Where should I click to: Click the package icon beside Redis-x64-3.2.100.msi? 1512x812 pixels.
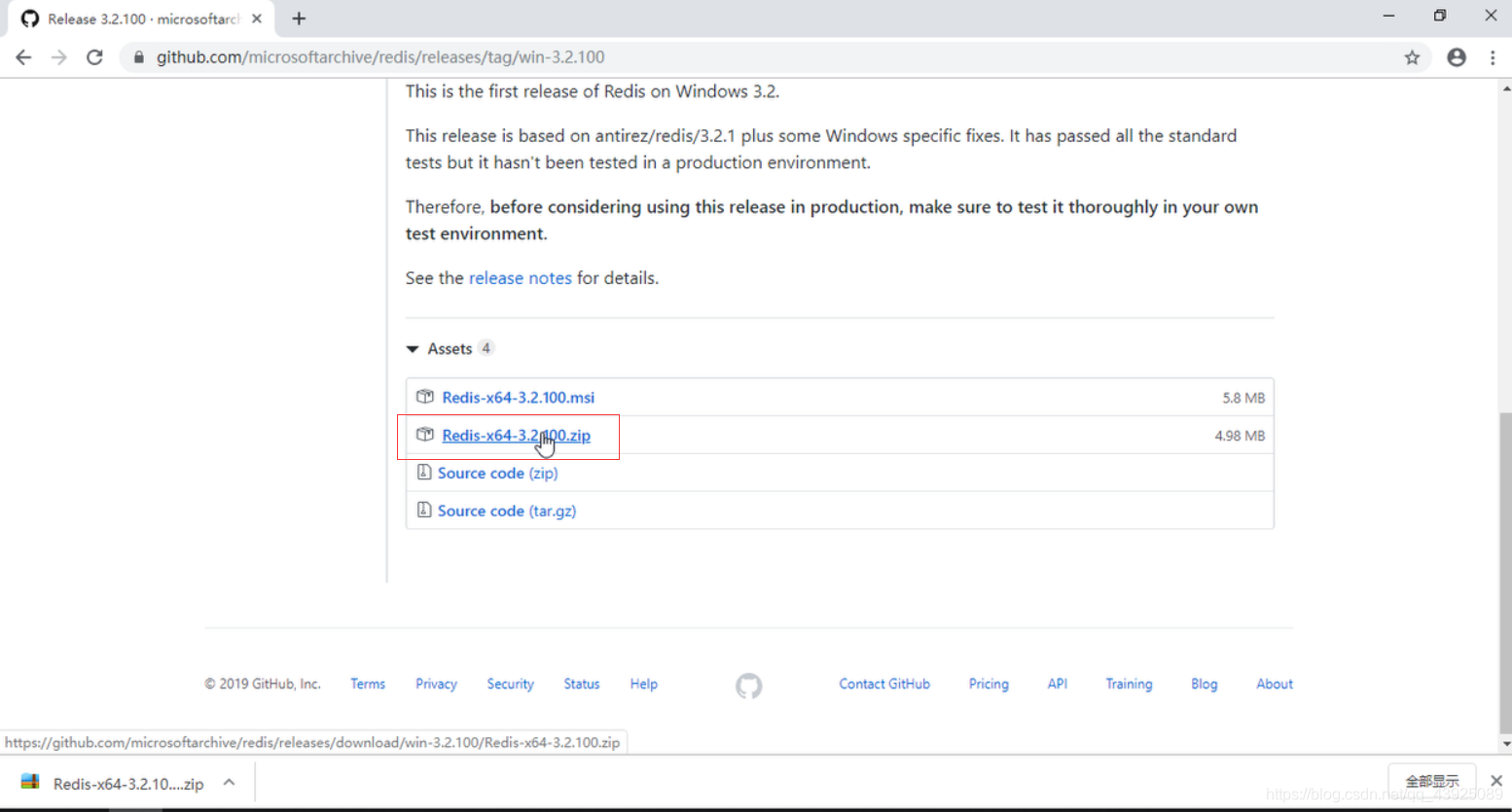[x=425, y=397]
